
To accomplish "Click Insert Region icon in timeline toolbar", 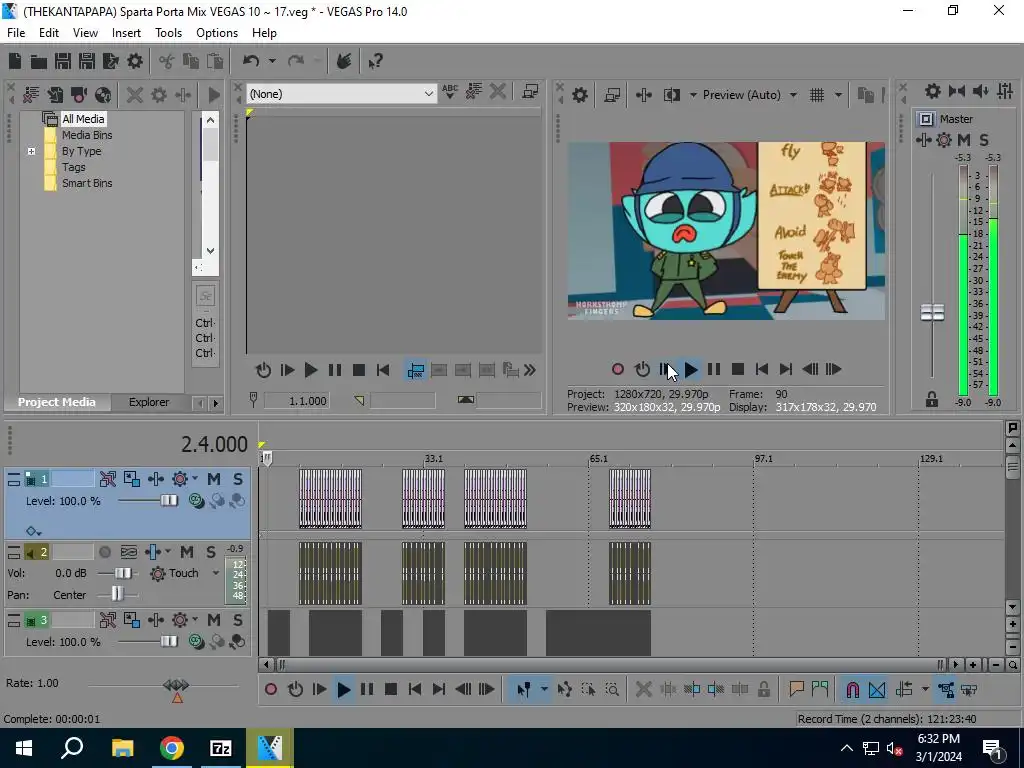I will click(x=820, y=690).
